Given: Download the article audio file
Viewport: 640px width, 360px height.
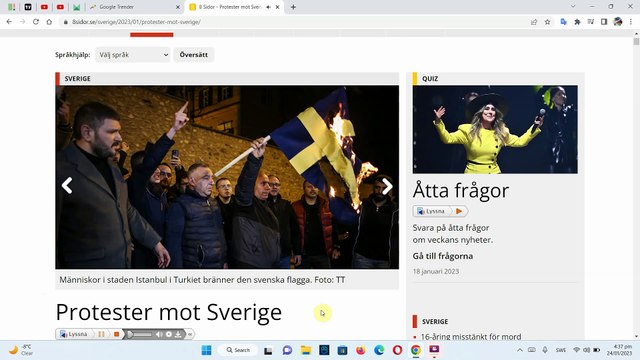Looking at the screenshot, I should tap(178, 334).
